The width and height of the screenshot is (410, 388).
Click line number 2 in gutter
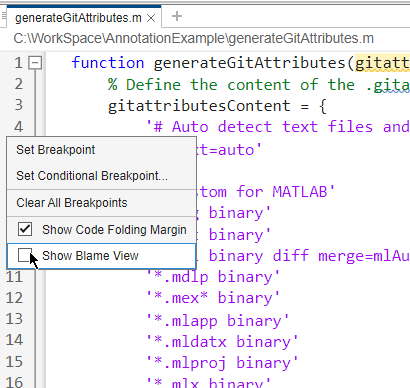click(18, 84)
